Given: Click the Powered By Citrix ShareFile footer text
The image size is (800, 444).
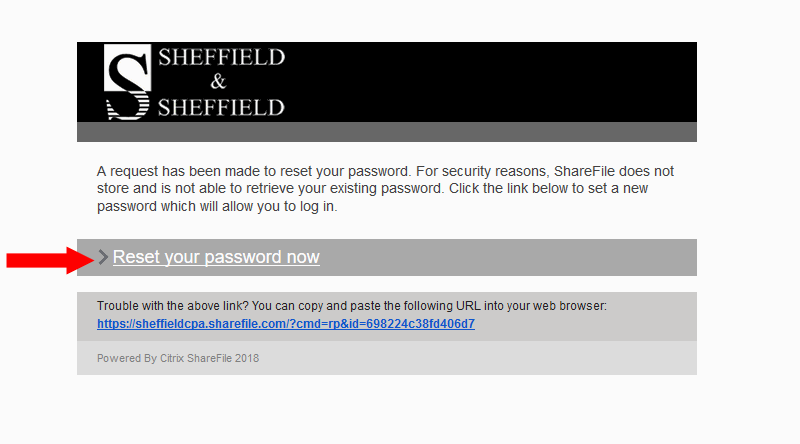Looking at the screenshot, I should 178,358.
